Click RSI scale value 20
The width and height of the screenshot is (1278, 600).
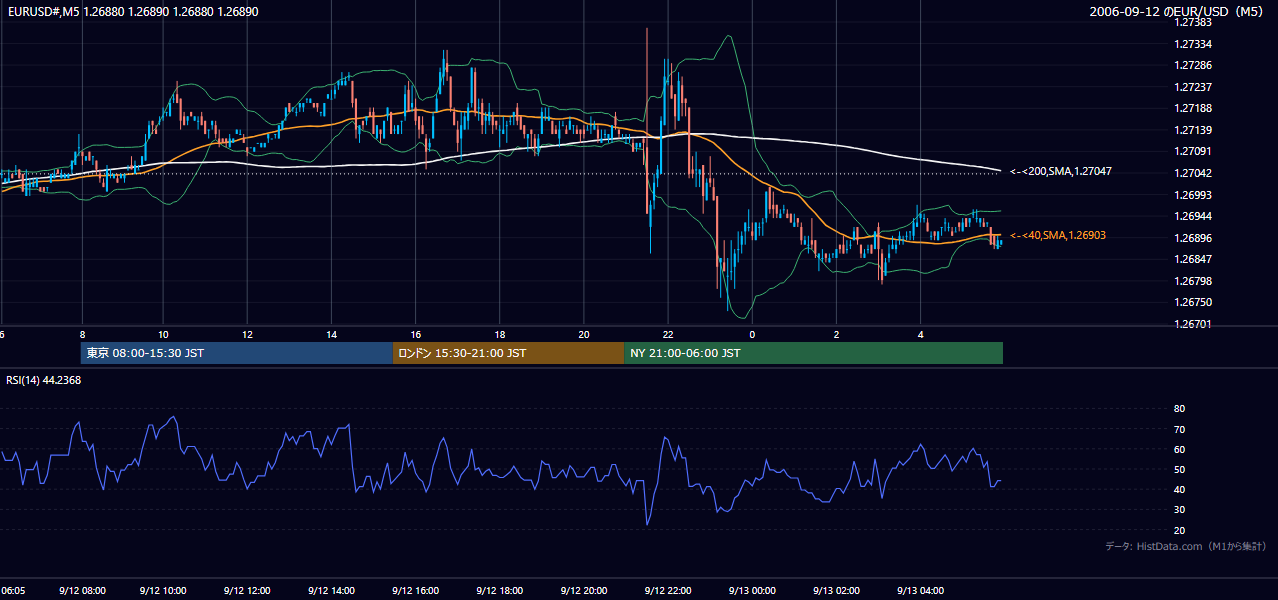[1179, 530]
